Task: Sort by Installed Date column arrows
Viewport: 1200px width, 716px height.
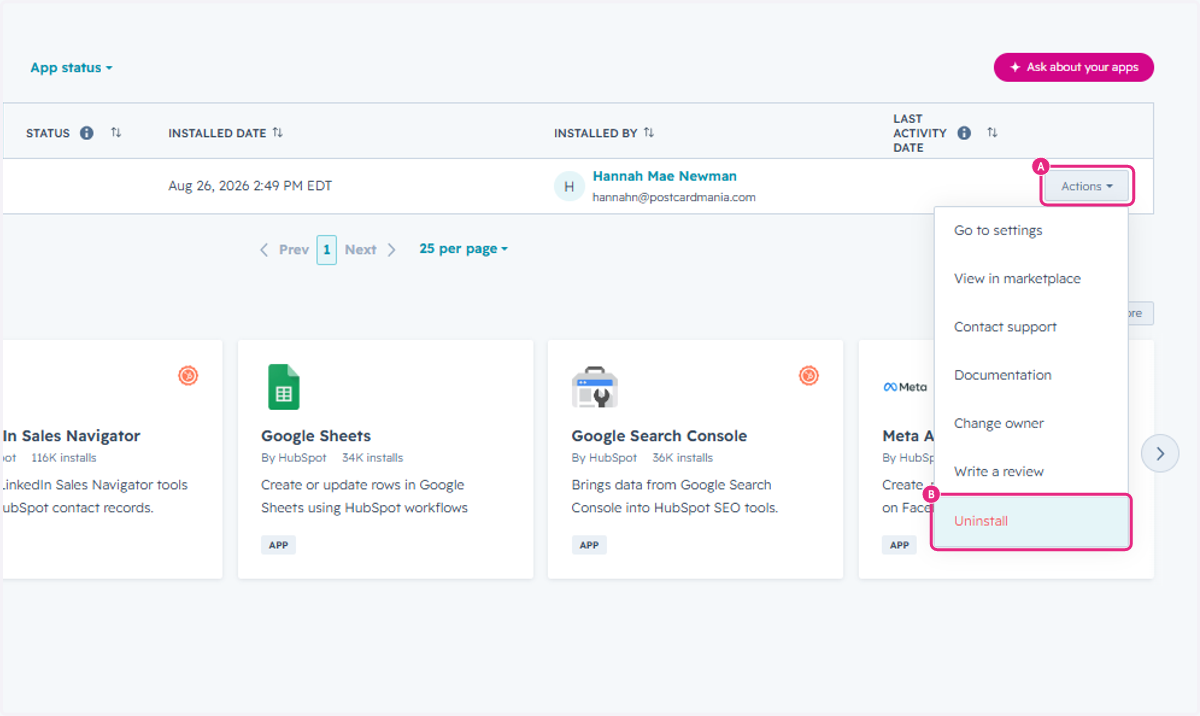Action: pos(278,133)
